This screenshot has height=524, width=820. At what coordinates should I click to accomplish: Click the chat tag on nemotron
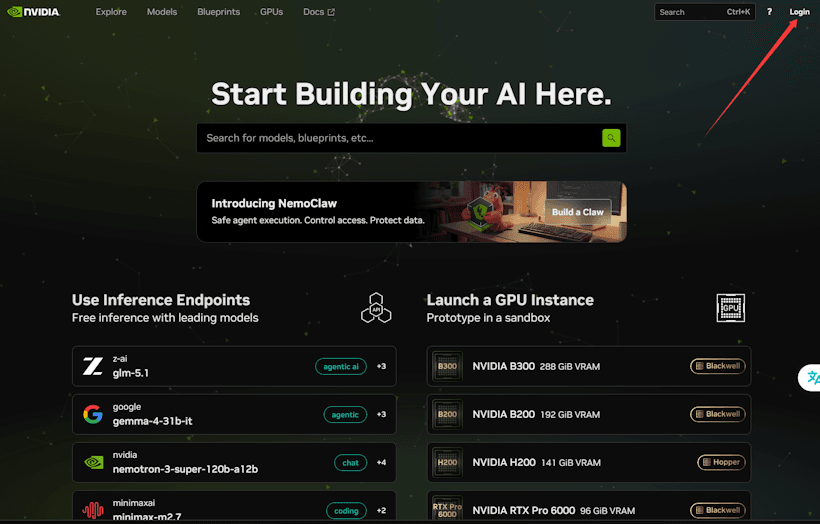click(x=350, y=463)
